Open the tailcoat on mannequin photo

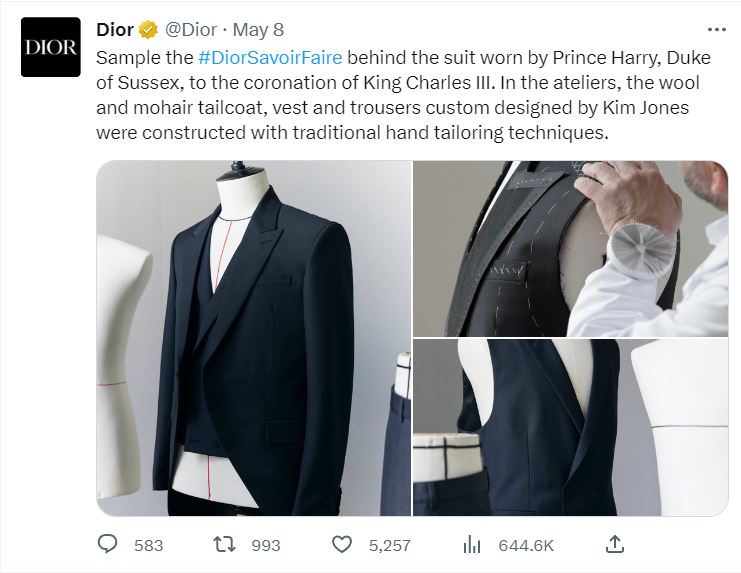click(253, 338)
